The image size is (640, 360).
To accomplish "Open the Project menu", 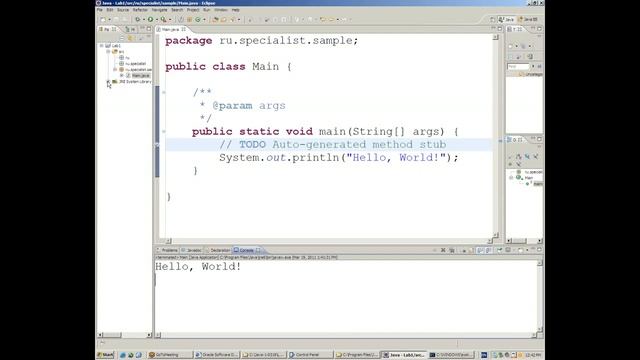I will tap(193, 10).
